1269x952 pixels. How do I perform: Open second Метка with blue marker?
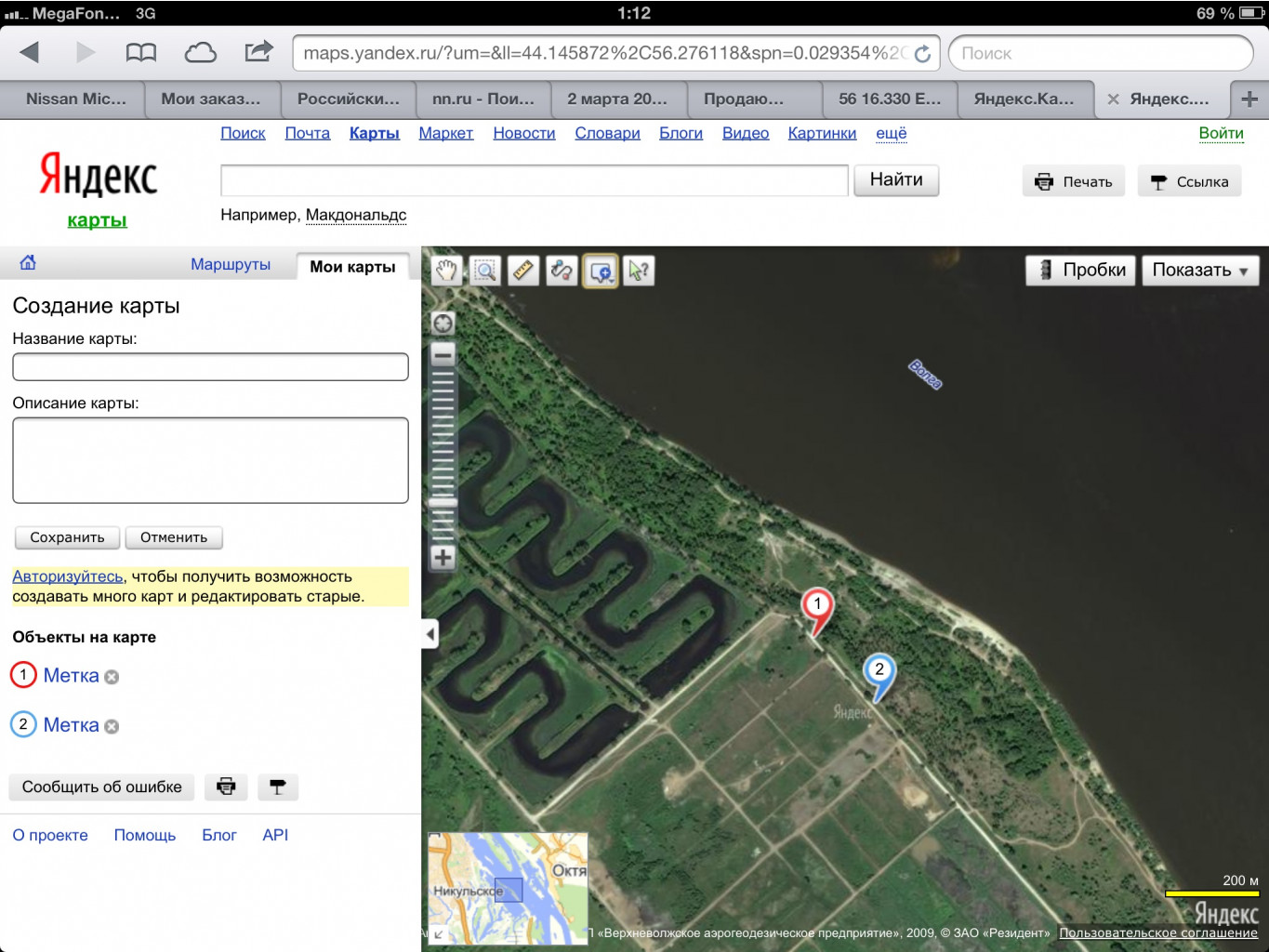[71, 725]
